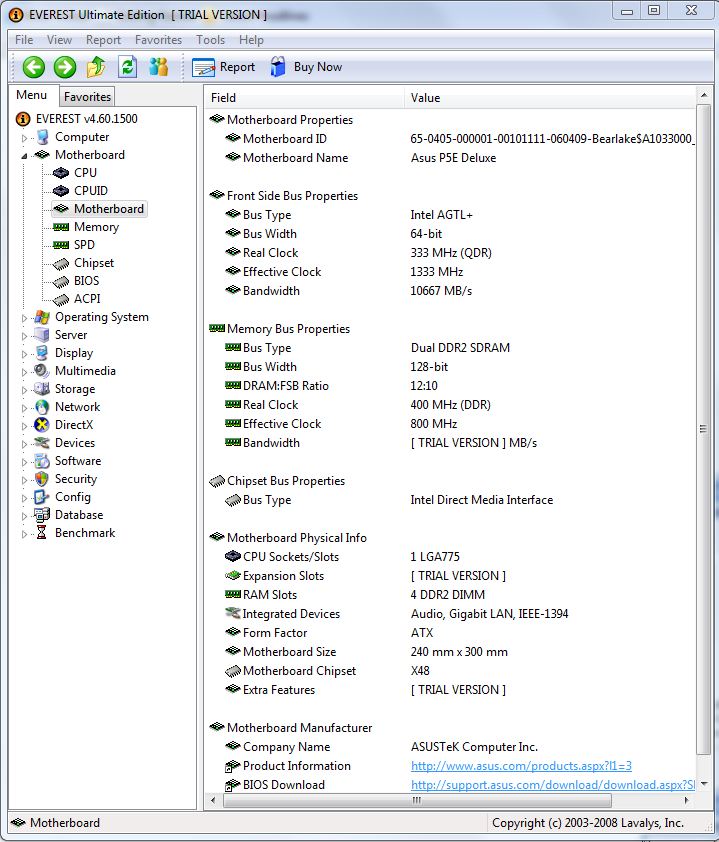719x842 pixels.
Task: Click the ACPI chip icon in tree
Action: click(x=61, y=299)
